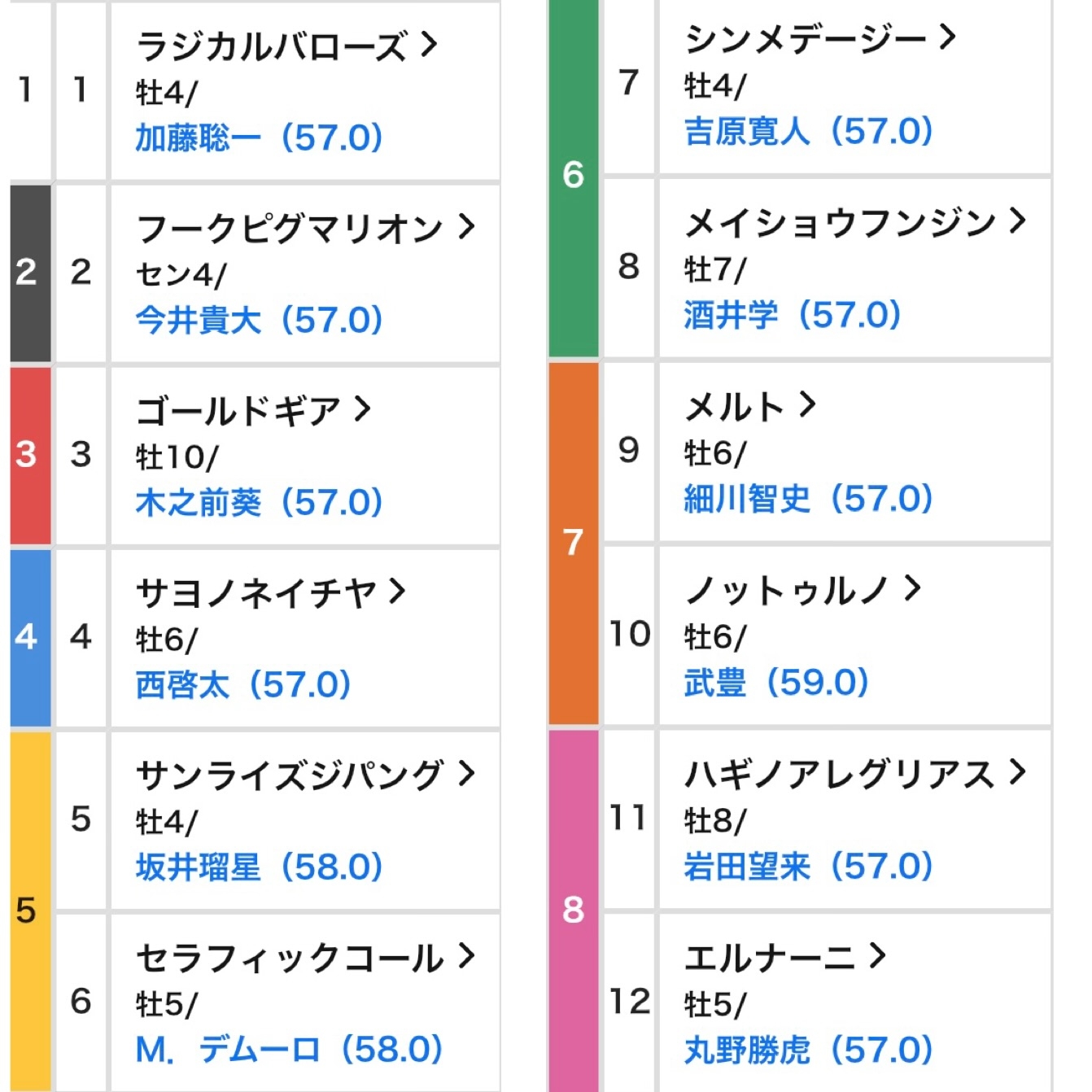Screen dimensions: 1092x1092
Task: Open chevron next to ノットゥルノ
Action: 913,587
